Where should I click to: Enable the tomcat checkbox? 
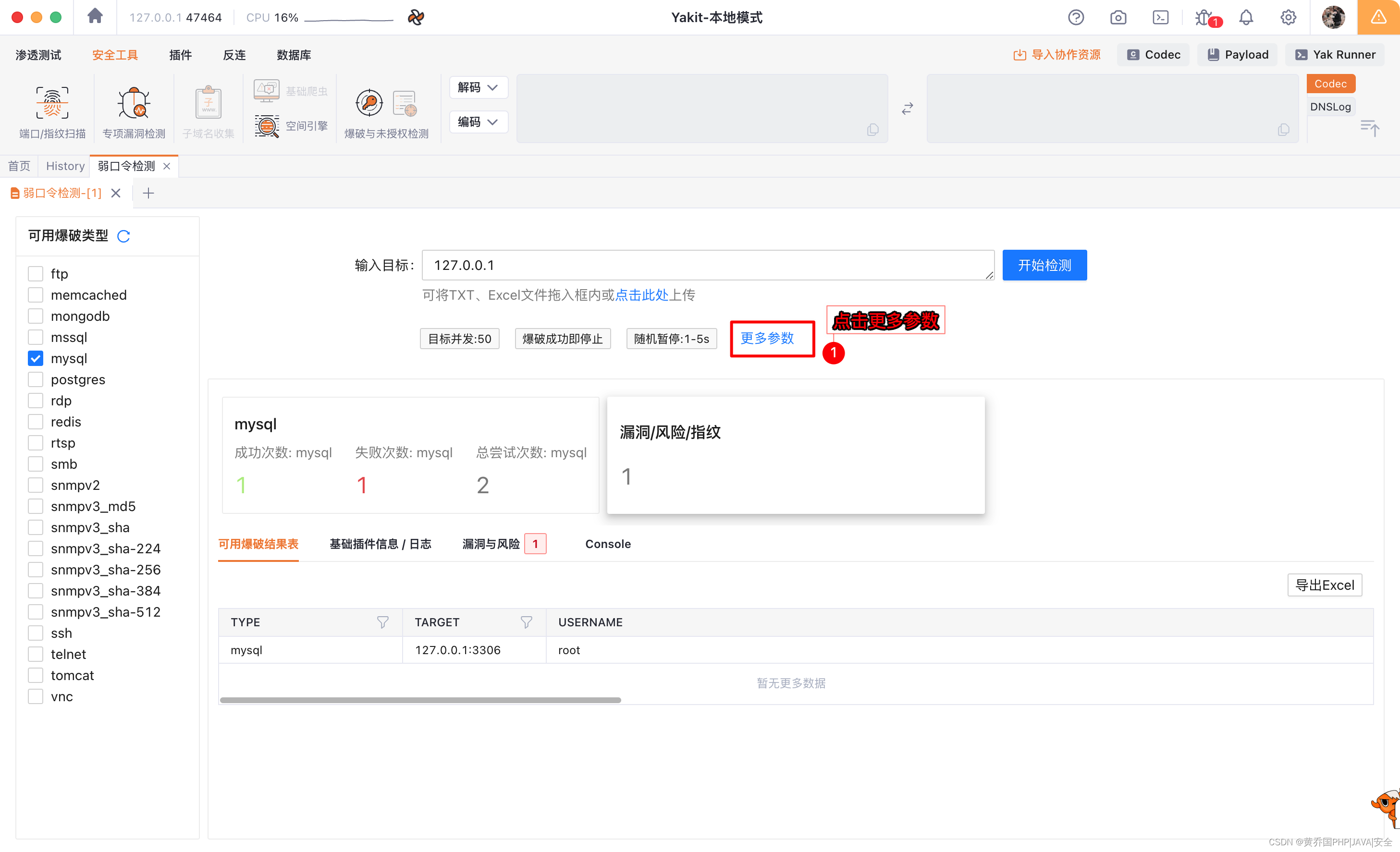(x=35, y=675)
